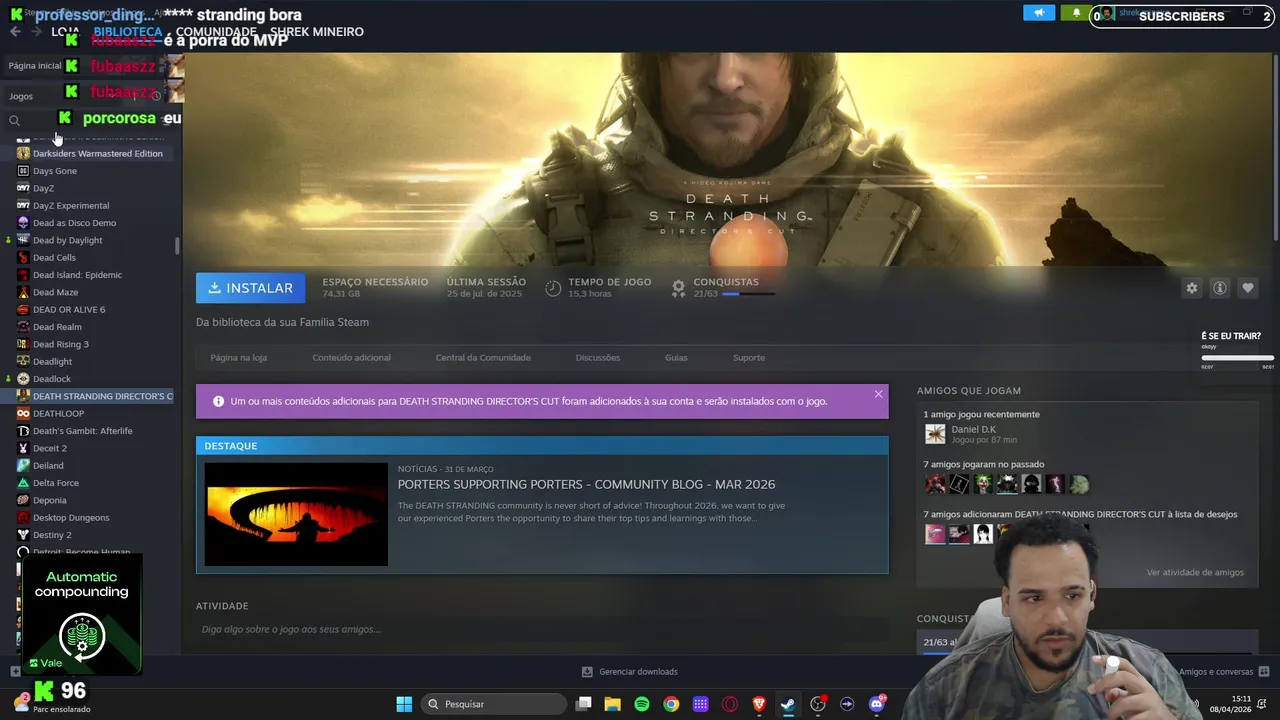Image resolution: width=1280 pixels, height=720 pixels.
Task: Switch to Página na loja tab
Action: 238,358
